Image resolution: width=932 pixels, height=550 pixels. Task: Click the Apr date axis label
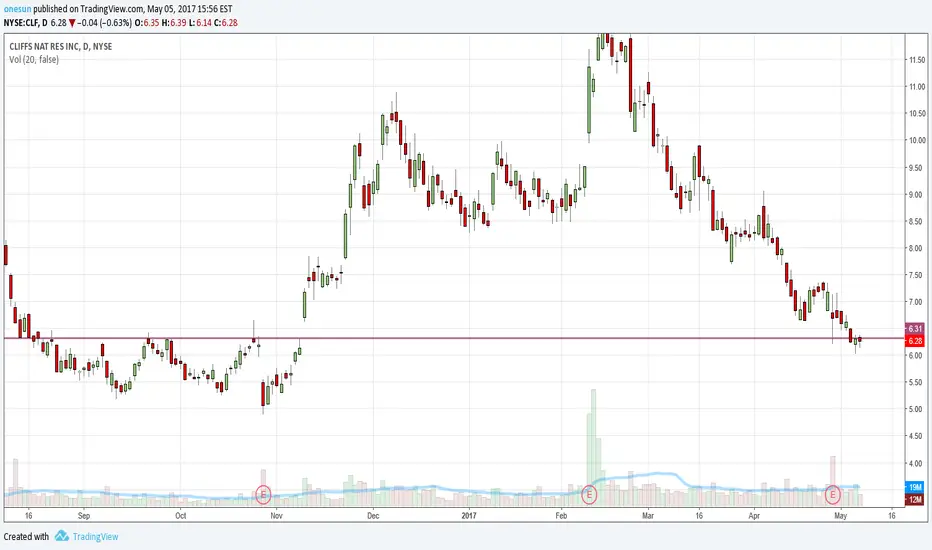click(754, 516)
